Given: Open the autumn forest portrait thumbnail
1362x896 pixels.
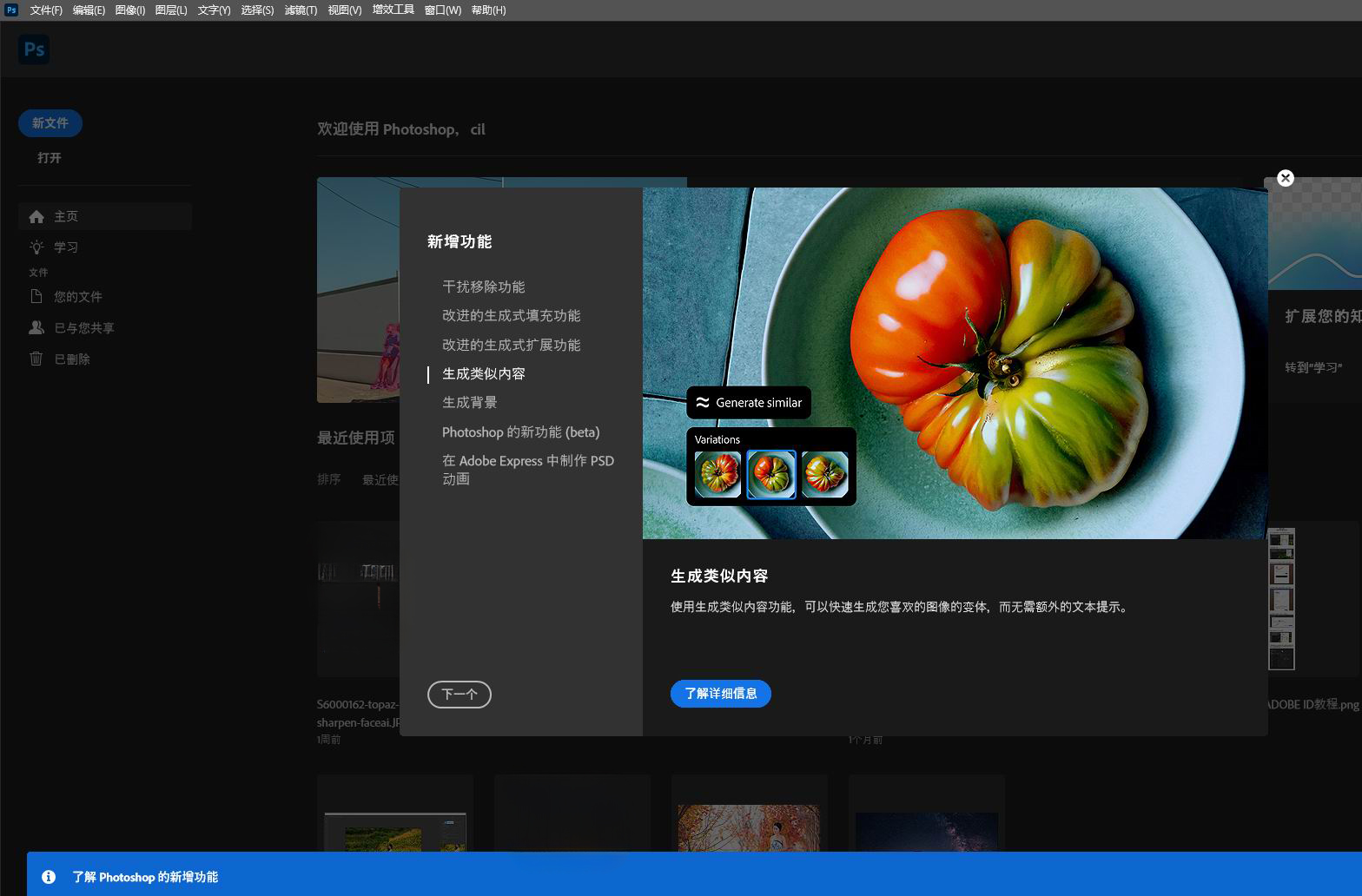Looking at the screenshot, I should coord(749,827).
